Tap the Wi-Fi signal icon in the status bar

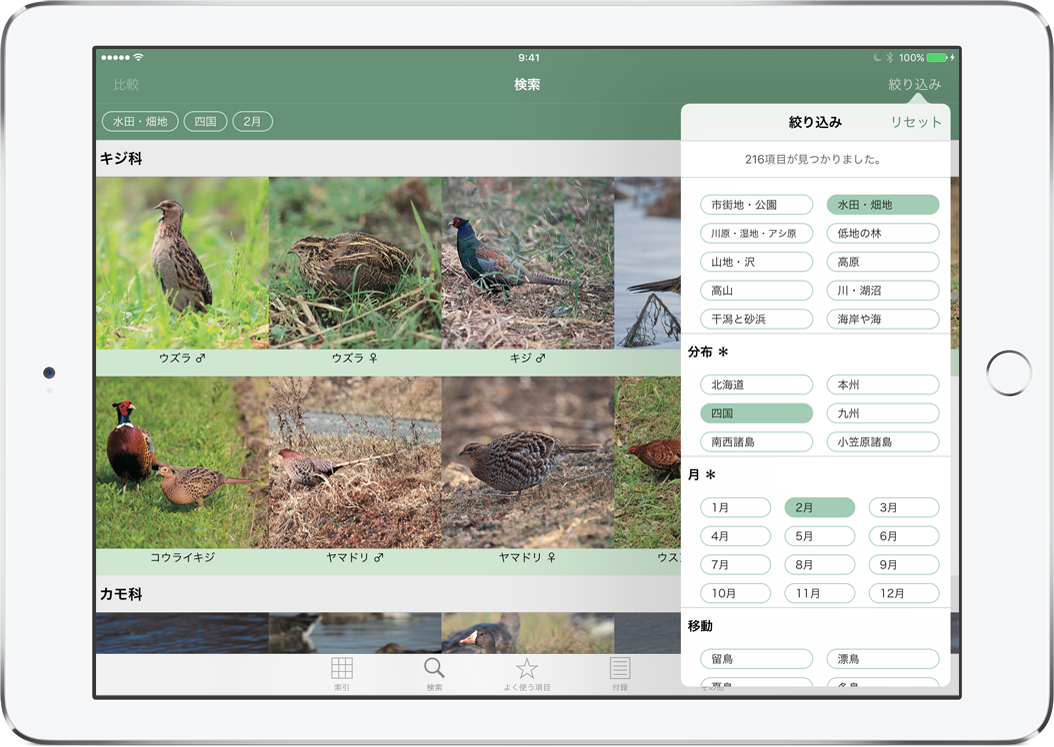tap(138, 57)
